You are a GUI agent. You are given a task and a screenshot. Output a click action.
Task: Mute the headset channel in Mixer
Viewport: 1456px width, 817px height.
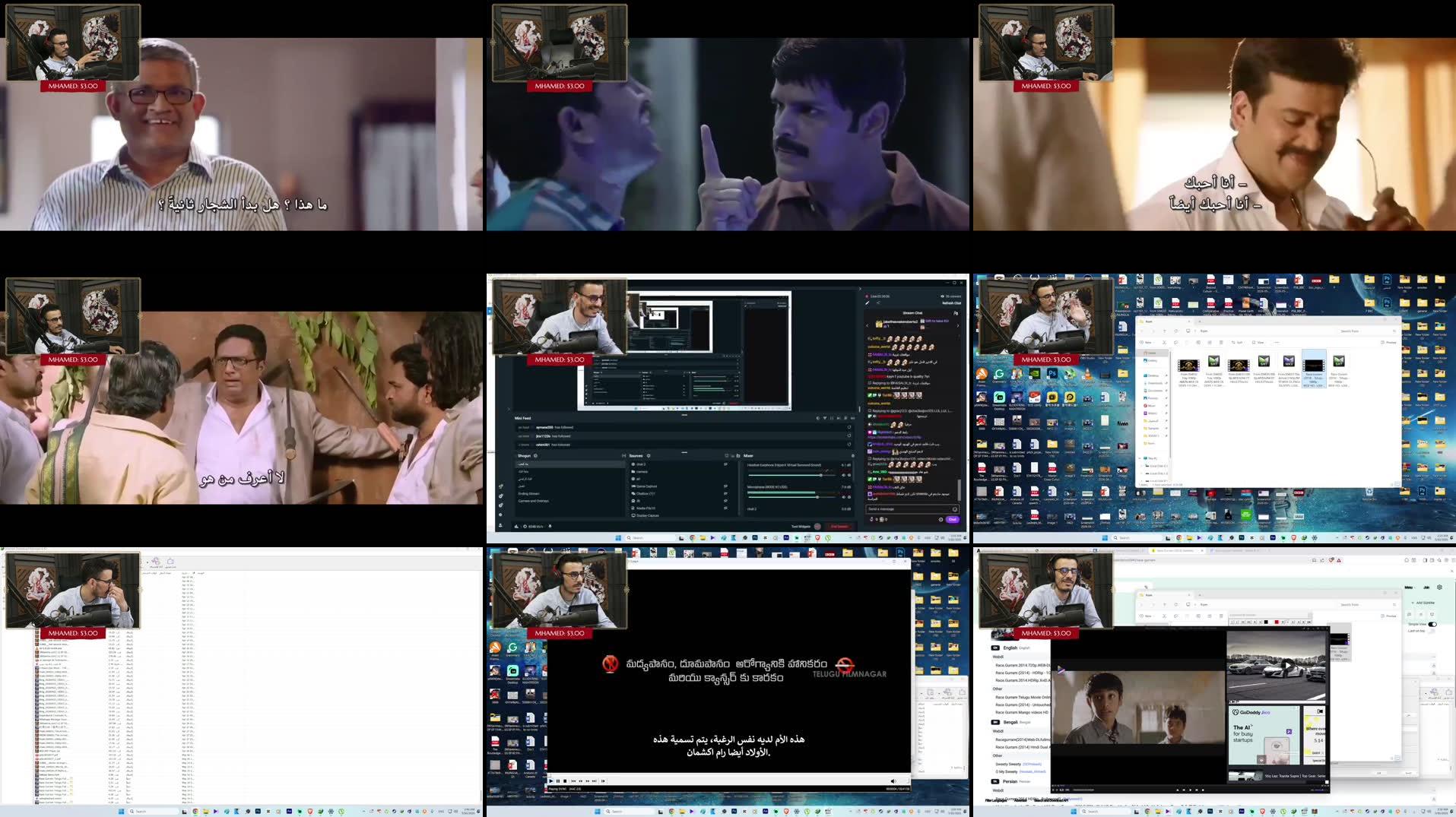pos(843,475)
